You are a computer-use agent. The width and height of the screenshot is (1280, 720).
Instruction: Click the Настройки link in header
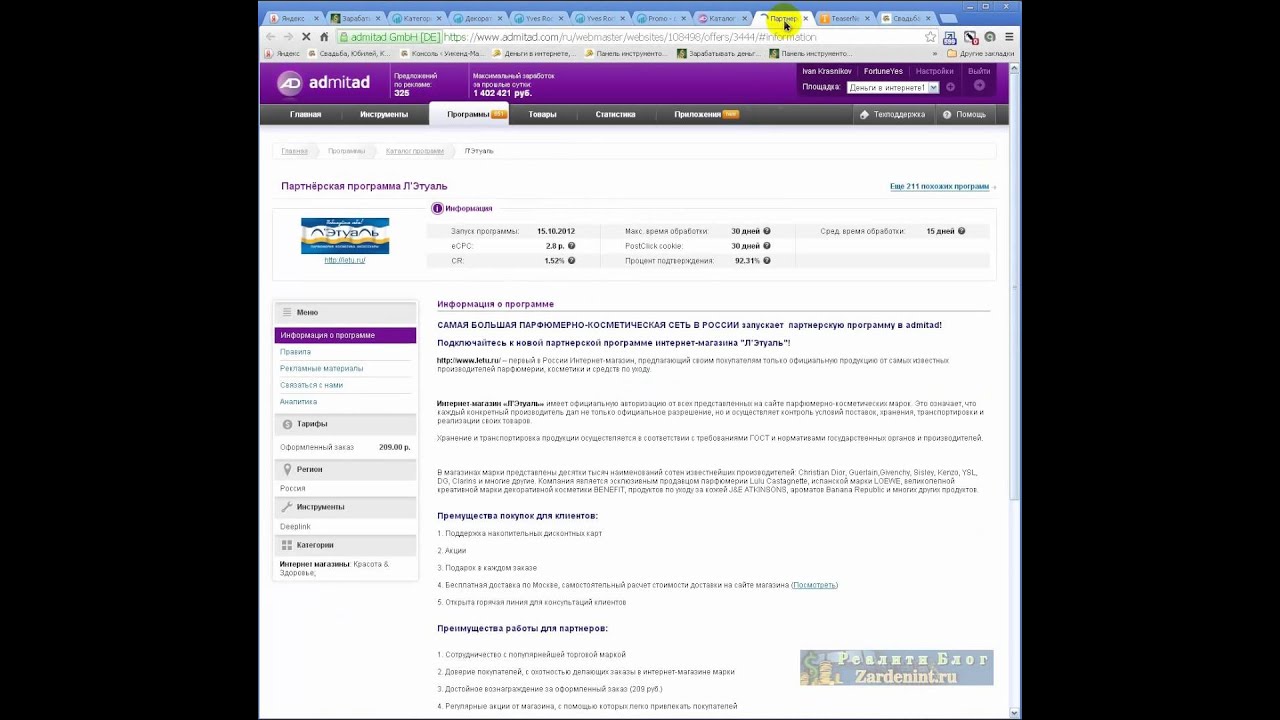(x=934, y=71)
